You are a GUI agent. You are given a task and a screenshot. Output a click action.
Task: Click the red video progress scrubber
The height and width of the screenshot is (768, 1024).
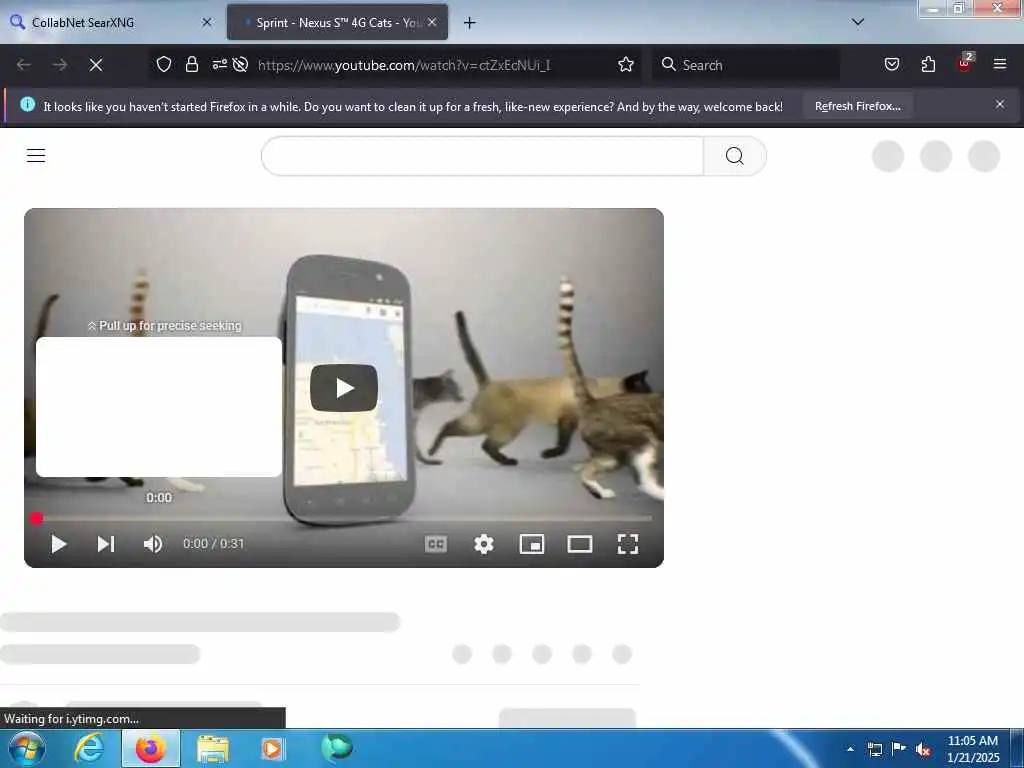coord(37,519)
